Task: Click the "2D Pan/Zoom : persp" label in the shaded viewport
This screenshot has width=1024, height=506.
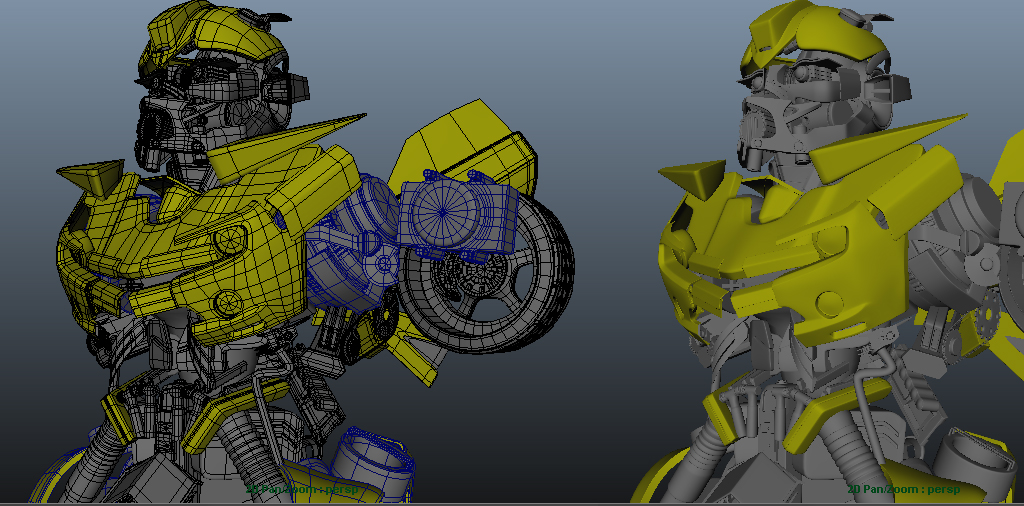Action: click(903, 489)
